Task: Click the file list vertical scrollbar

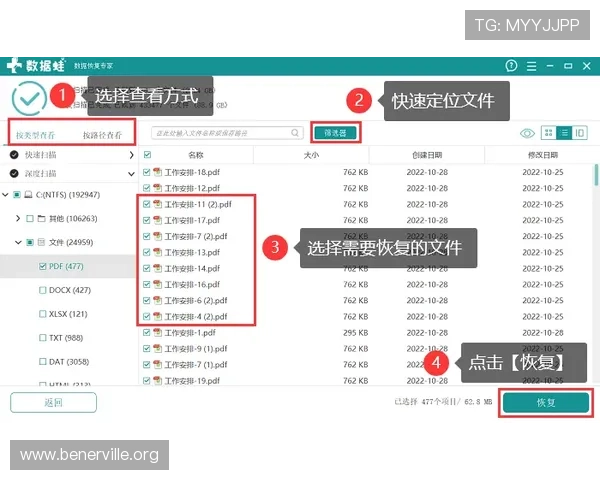Action: click(596, 175)
